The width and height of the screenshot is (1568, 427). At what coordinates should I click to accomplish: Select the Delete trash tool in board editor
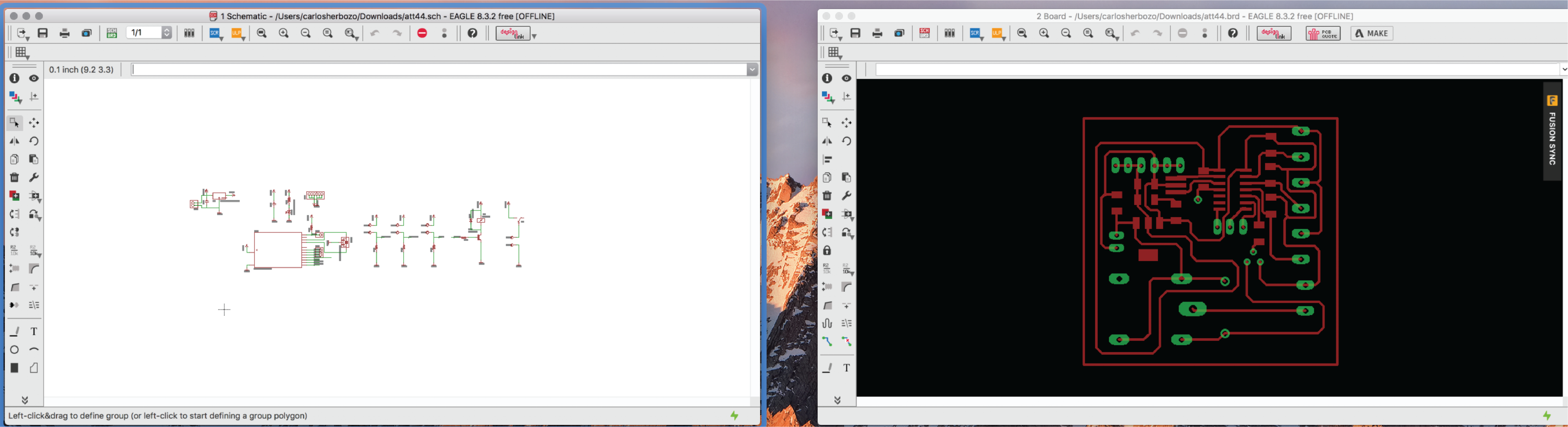click(x=827, y=196)
